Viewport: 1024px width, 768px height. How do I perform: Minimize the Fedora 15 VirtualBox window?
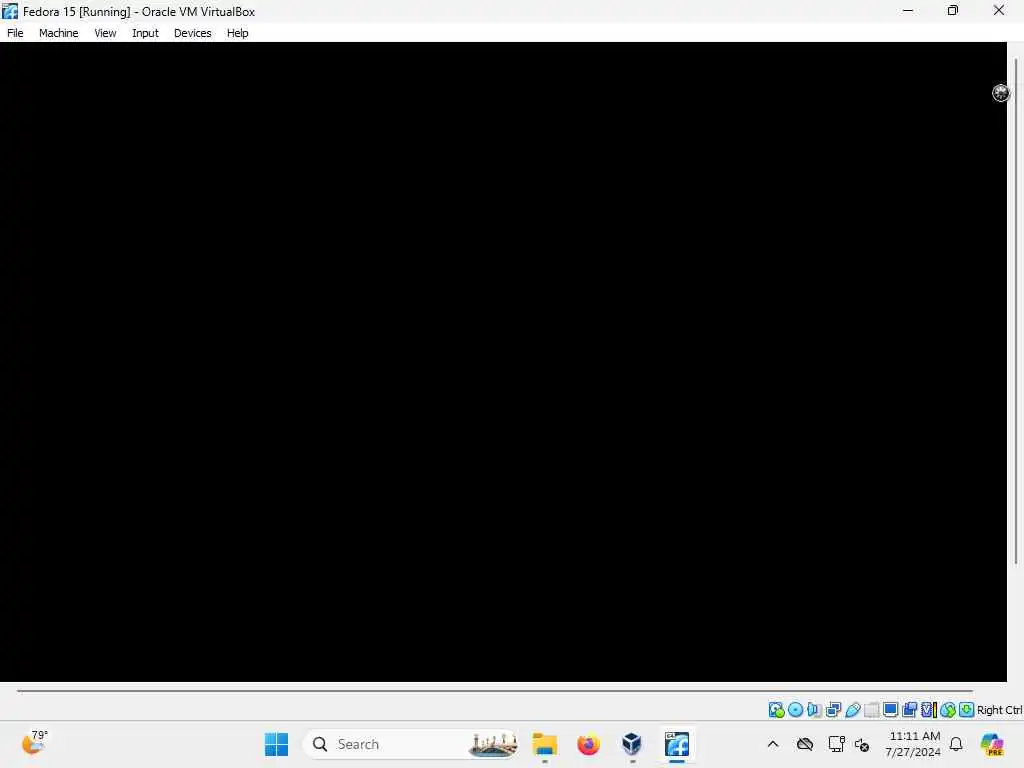click(908, 10)
